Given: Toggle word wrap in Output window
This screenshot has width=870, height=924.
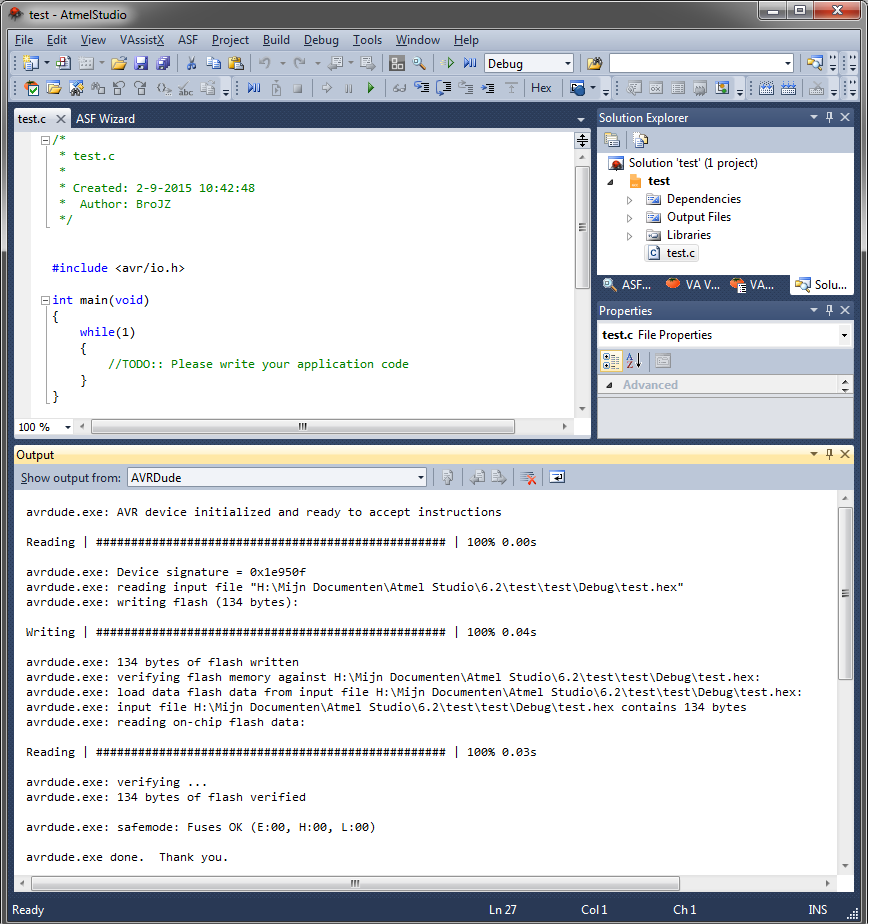Looking at the screenshot, I should click(x=557, y=477).
